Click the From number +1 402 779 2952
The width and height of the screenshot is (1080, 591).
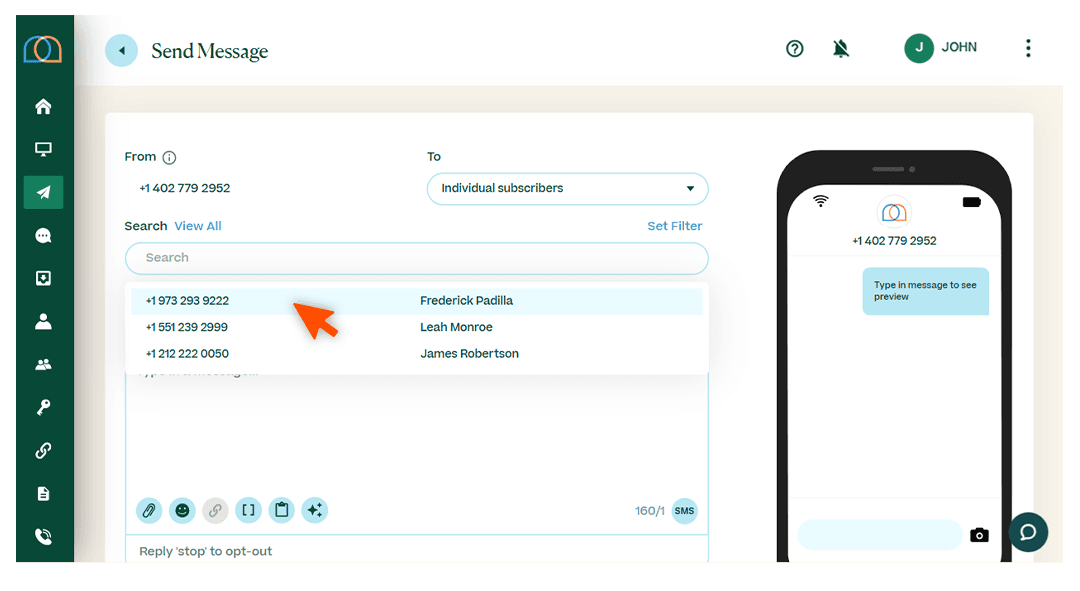185,188
